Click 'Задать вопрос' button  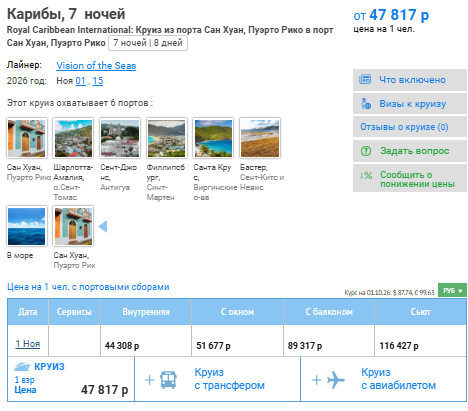point(410,151)
